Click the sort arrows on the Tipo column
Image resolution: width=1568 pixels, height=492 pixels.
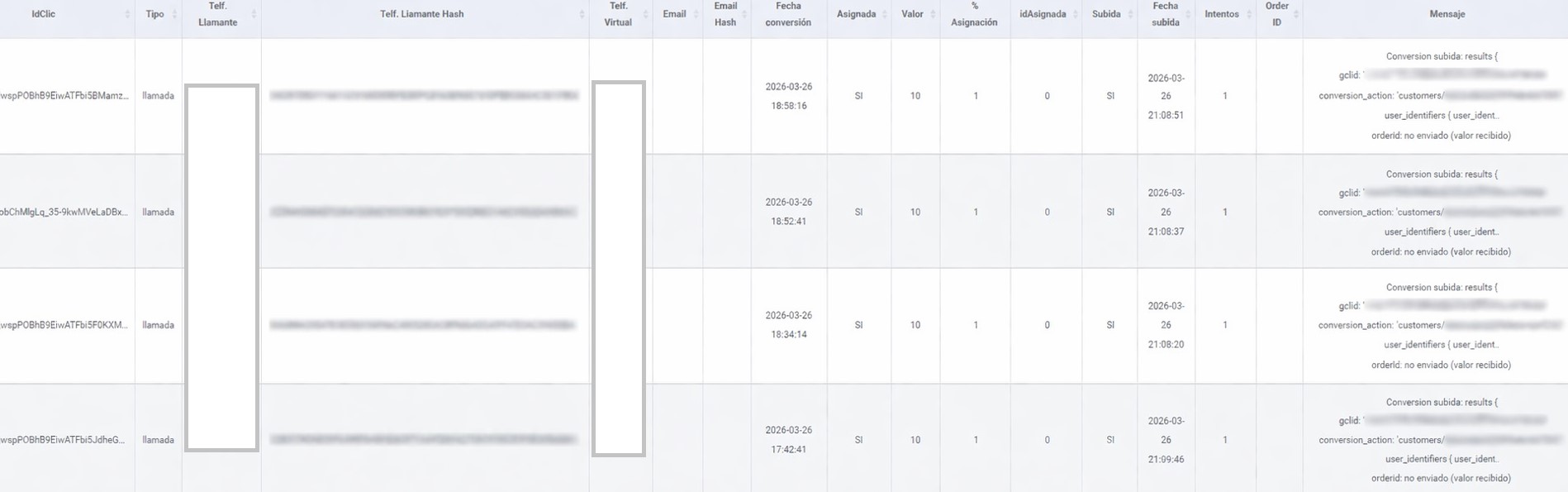[x=173, y=14]
